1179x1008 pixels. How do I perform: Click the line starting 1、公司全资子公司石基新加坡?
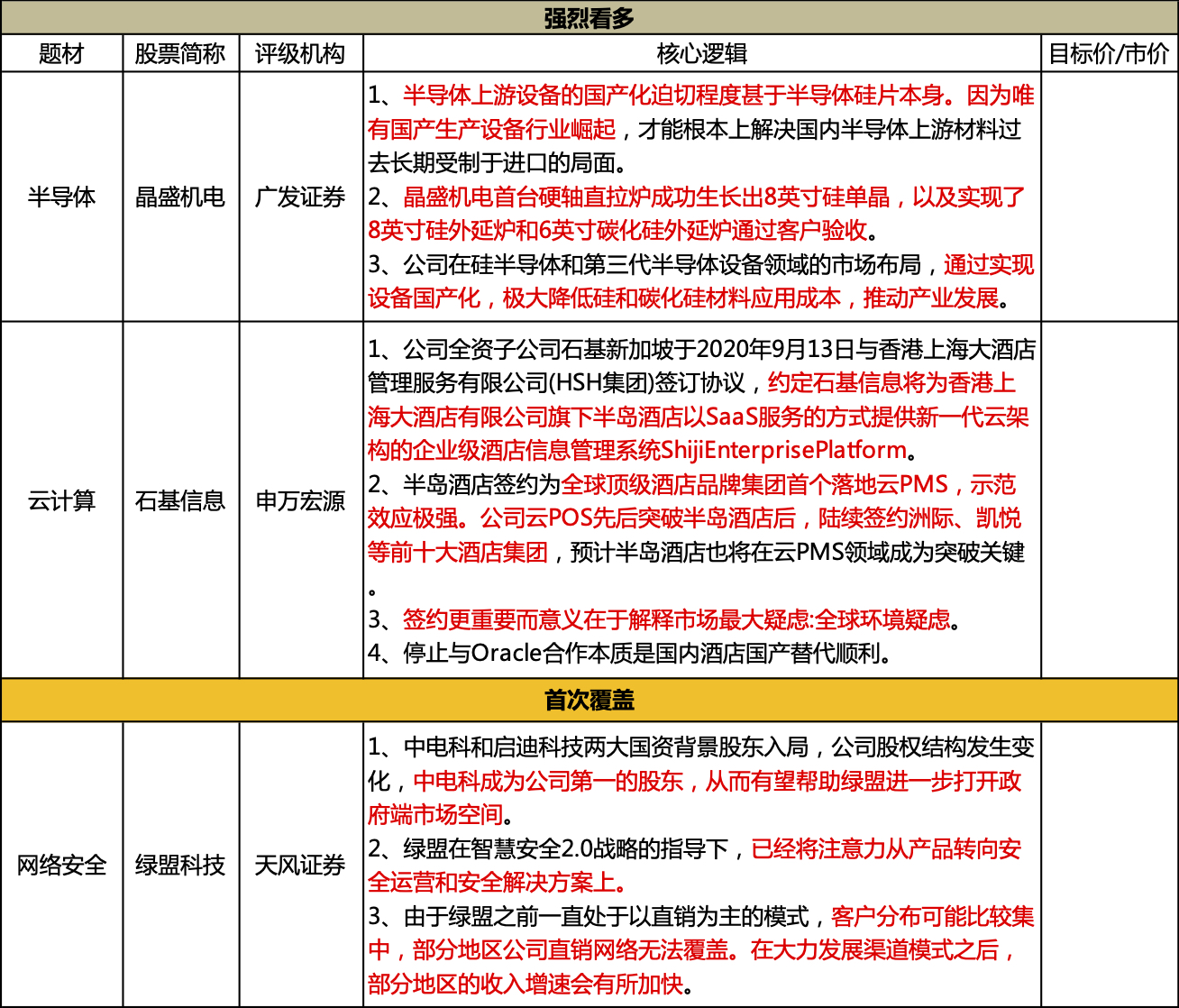[x=701, y=349]
